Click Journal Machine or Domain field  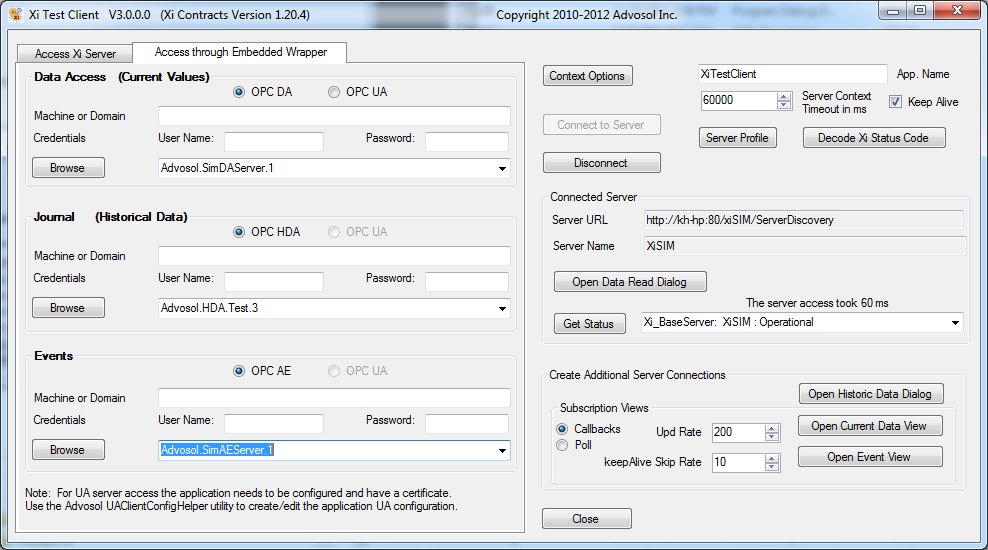pyautogui.click(x=334, y=256)
